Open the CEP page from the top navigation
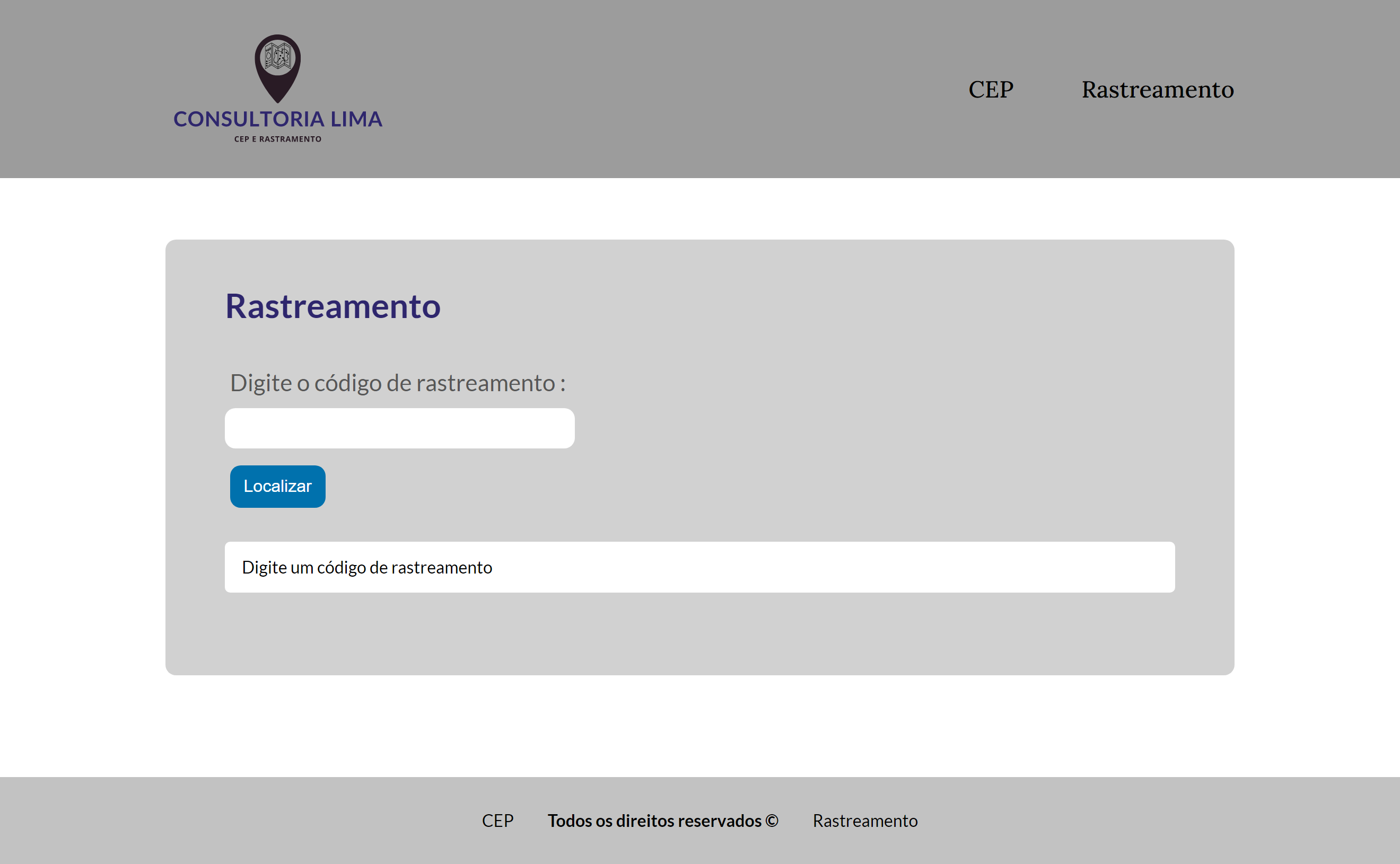Viewport: 1400px width, 864px height. 991,89
